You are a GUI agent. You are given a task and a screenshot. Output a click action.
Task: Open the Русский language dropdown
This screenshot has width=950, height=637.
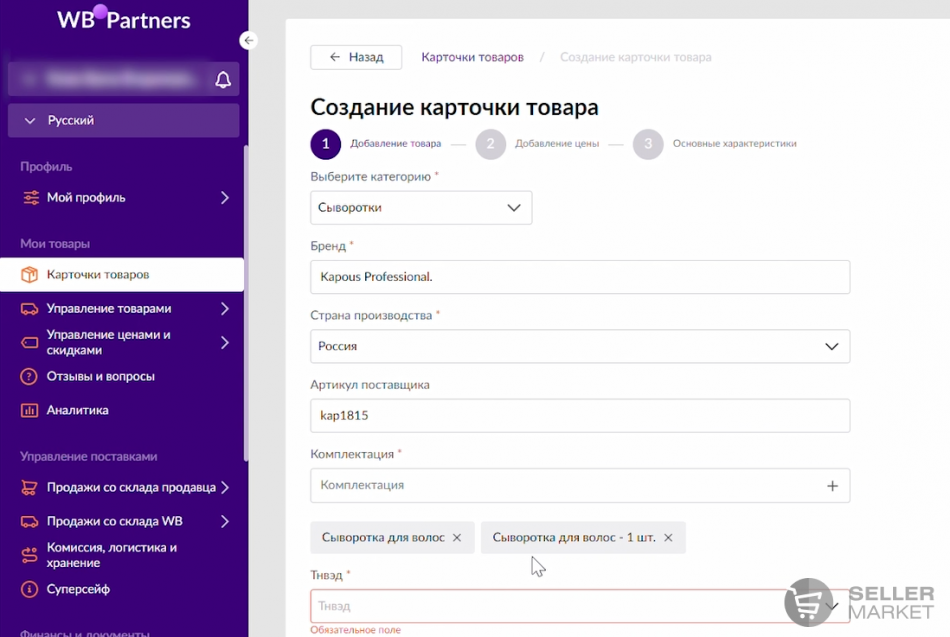coord(123,120)
